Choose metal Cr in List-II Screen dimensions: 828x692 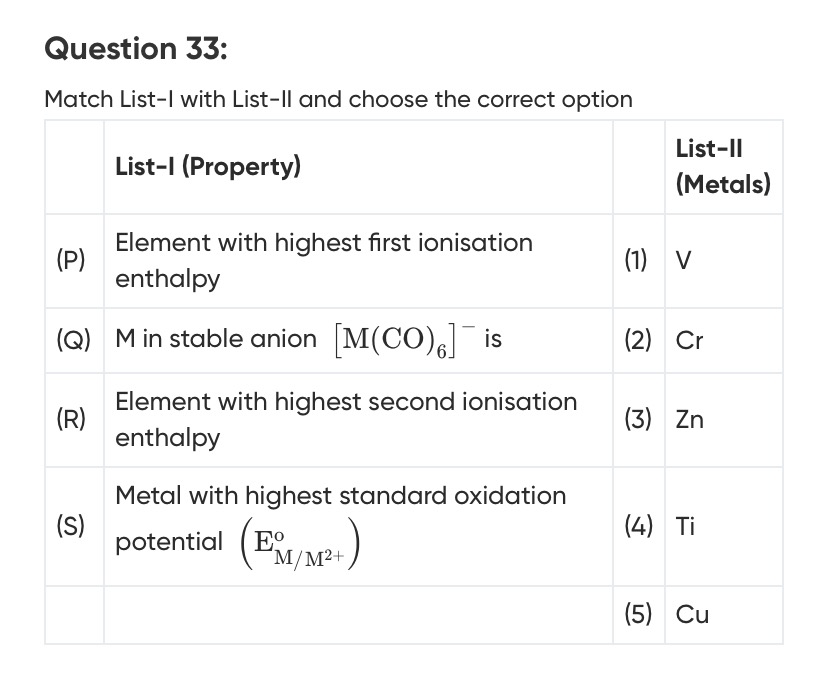(x=689, y=340)
